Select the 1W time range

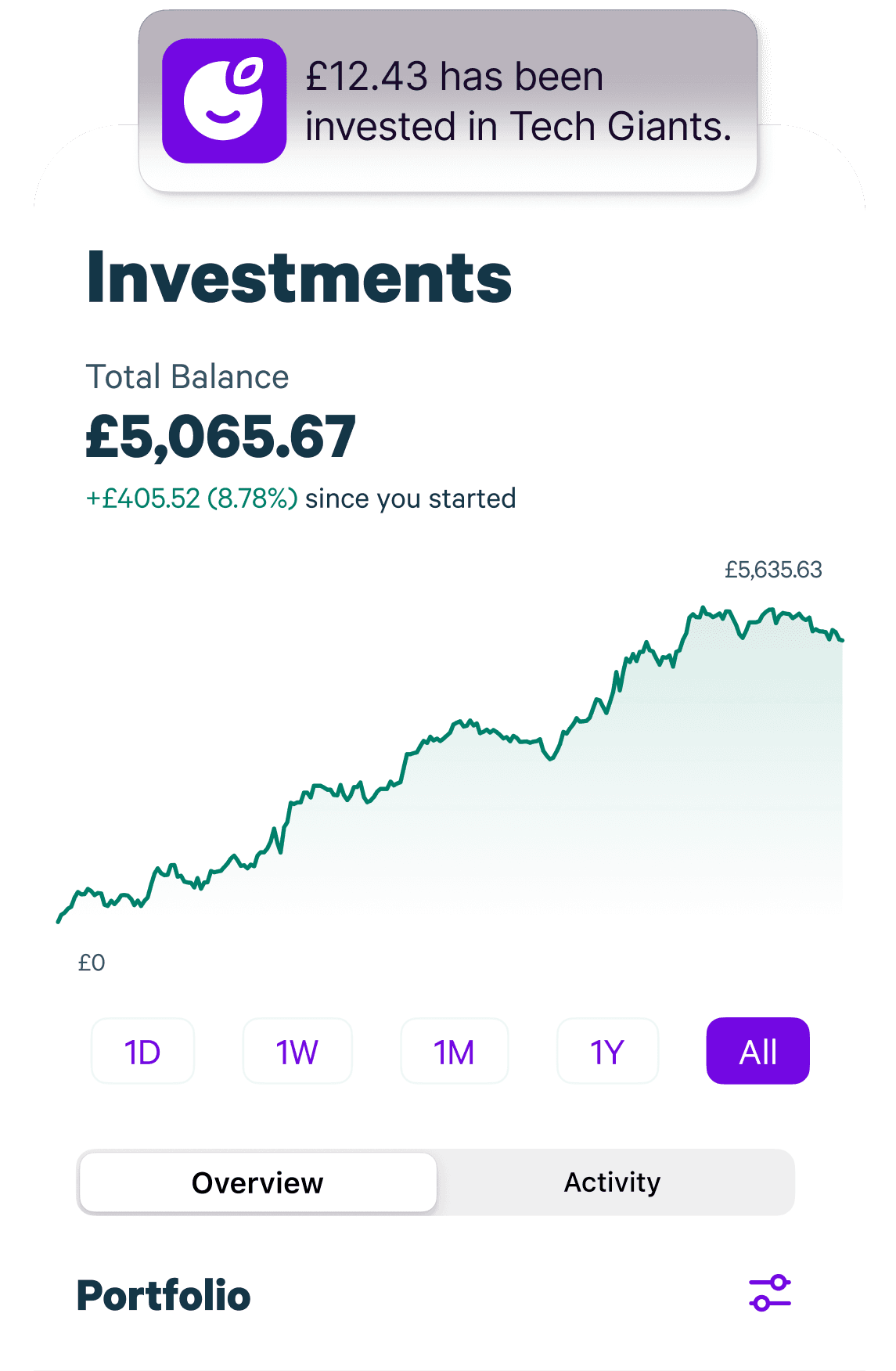click(297, 1051)
